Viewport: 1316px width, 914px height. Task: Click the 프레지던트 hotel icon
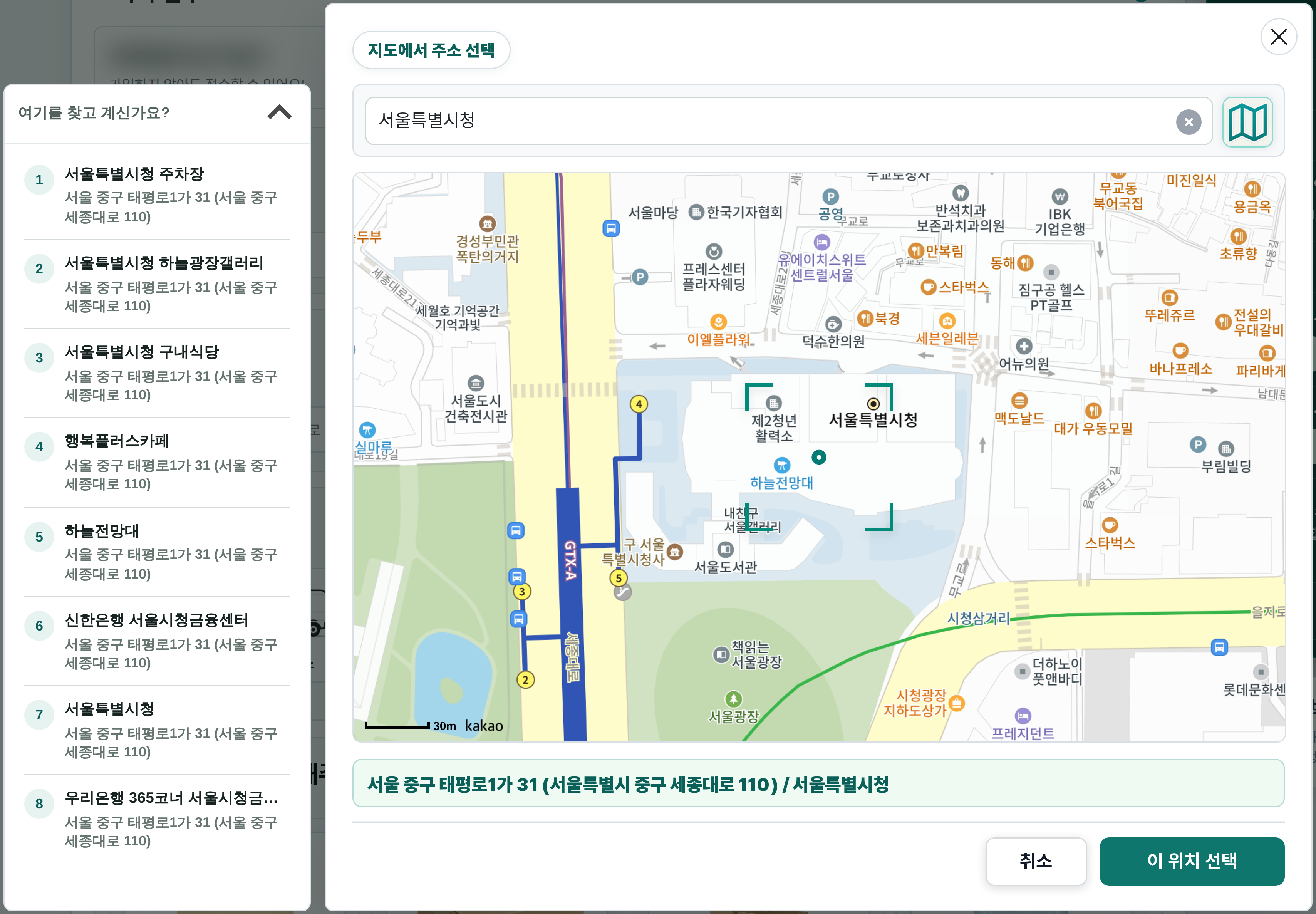pos(1022,716)
